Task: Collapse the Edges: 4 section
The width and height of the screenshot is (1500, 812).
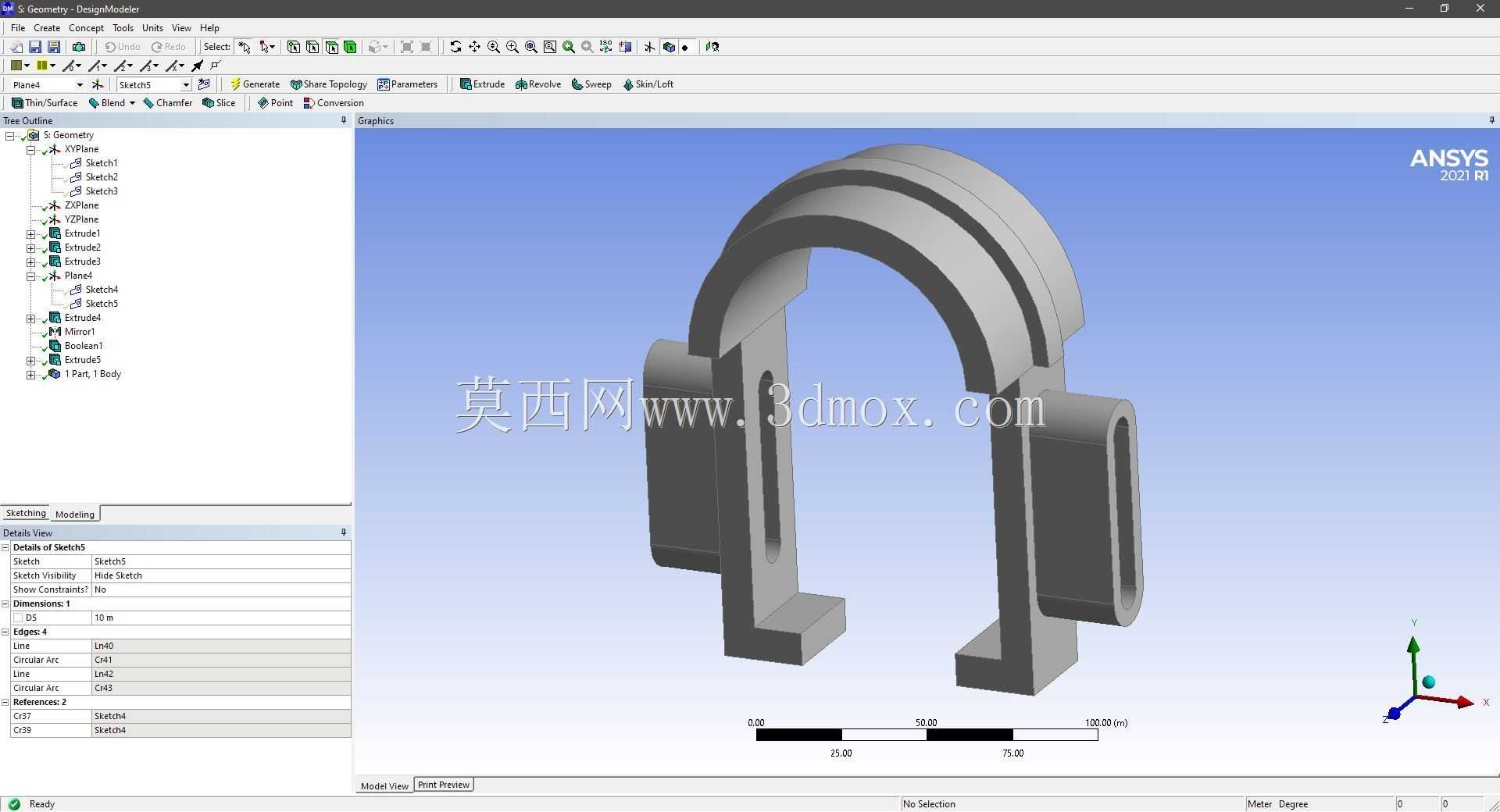Action: tap(5, 632)
